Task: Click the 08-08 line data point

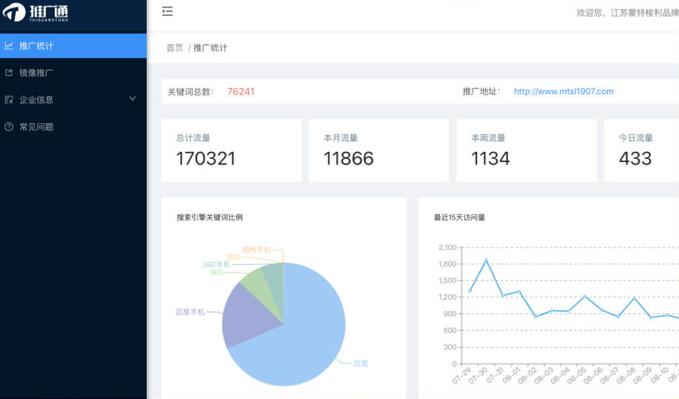Action: (634, 298)
